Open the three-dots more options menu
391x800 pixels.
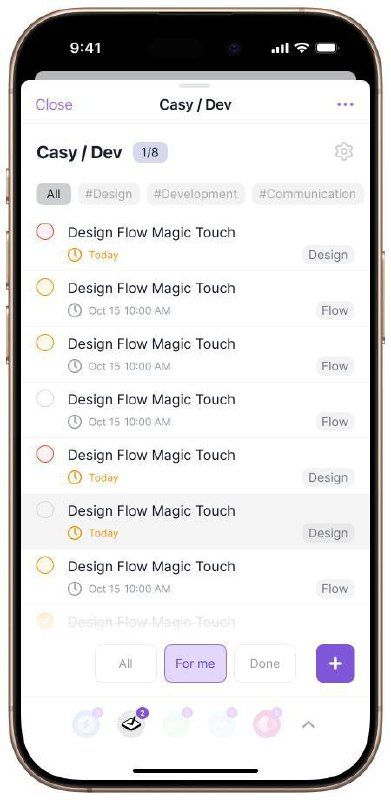point(345,105)
